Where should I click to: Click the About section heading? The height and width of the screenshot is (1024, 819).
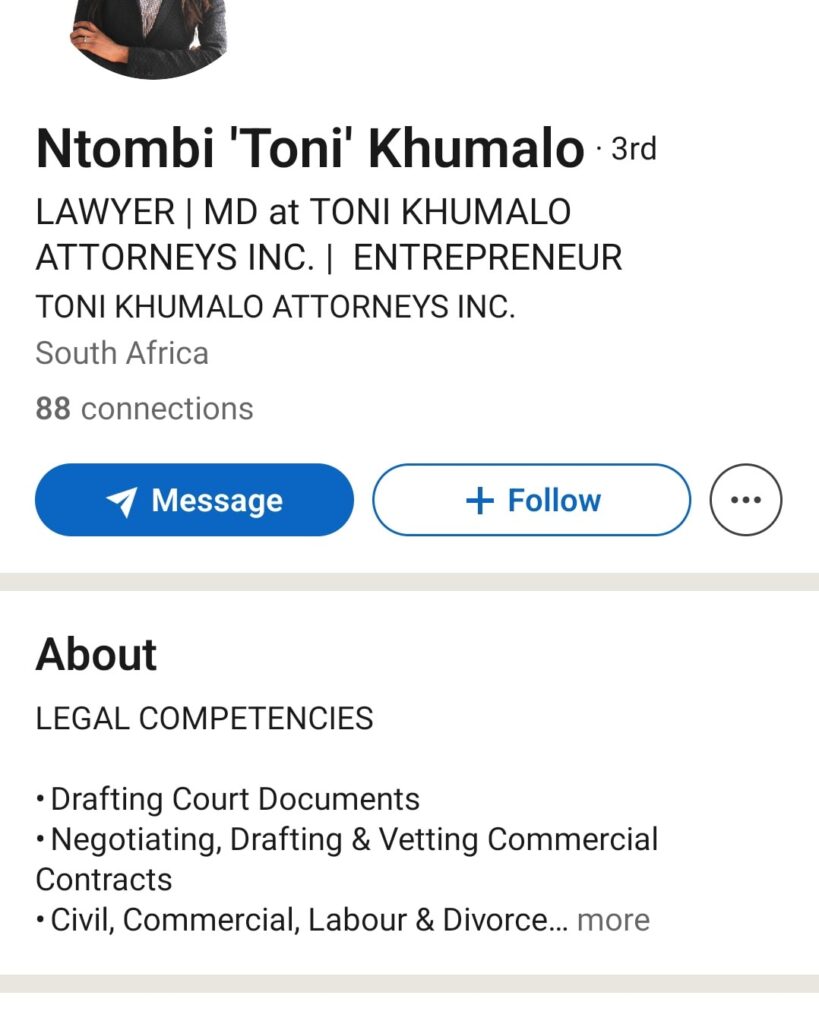tap(96, 655)
